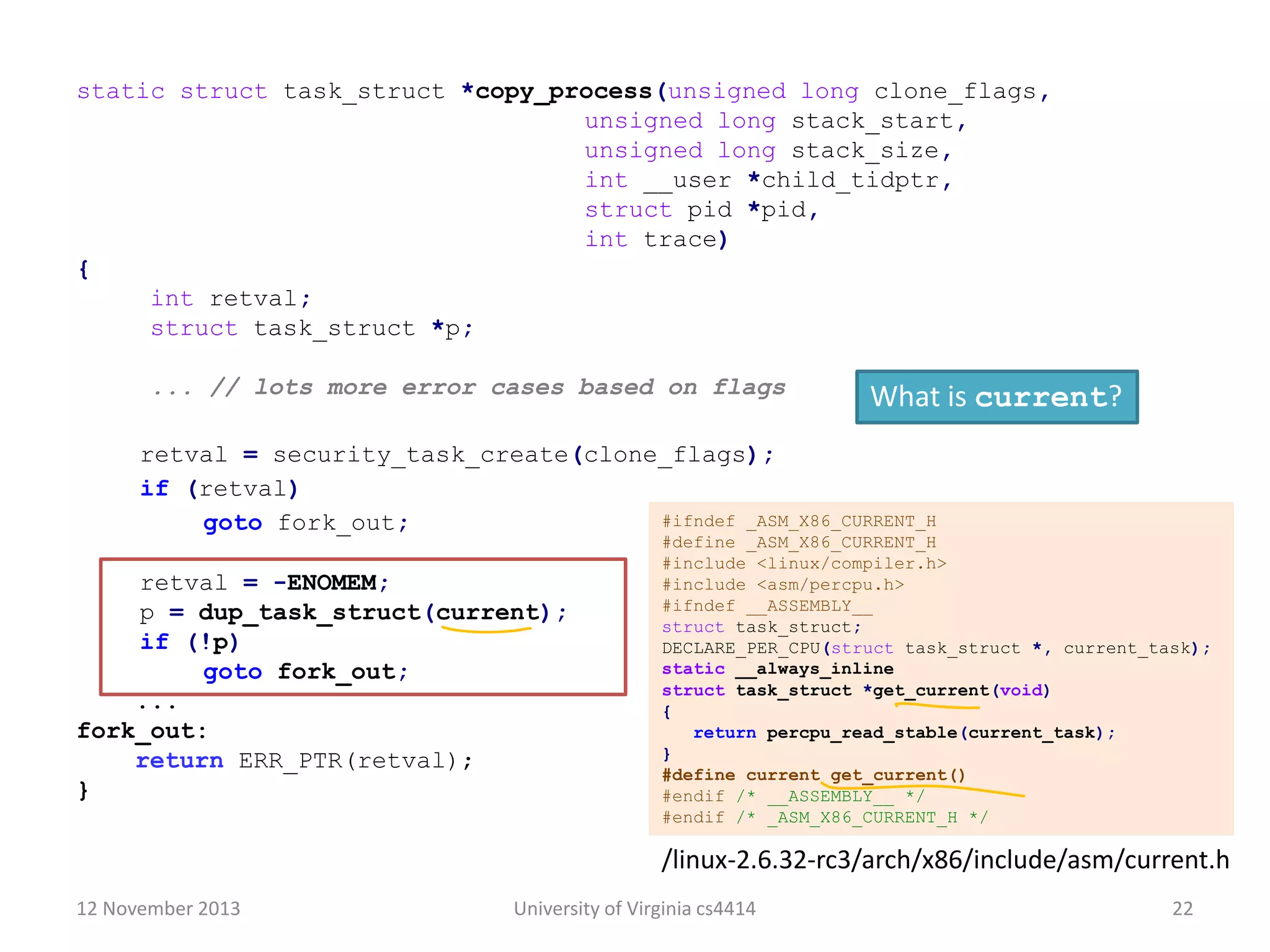Viewport: 1270px width, 952px height.
Task: Click the 'fork_out:' label
Action: 142,731
